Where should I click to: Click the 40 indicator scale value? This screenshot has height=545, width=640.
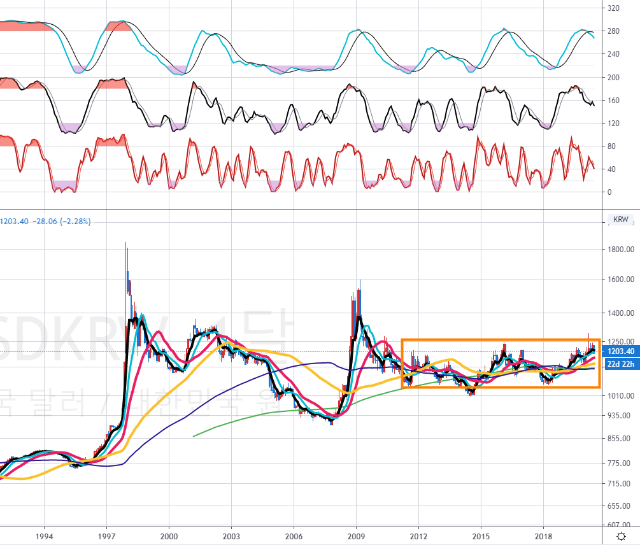[x=611, y=169]
